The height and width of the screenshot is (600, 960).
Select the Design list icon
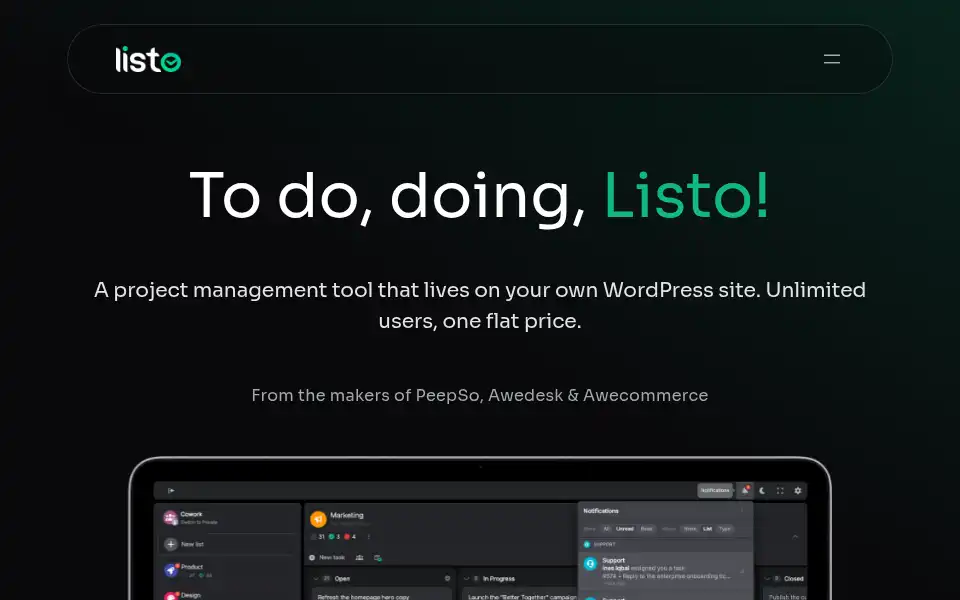(x=171, y=596)
